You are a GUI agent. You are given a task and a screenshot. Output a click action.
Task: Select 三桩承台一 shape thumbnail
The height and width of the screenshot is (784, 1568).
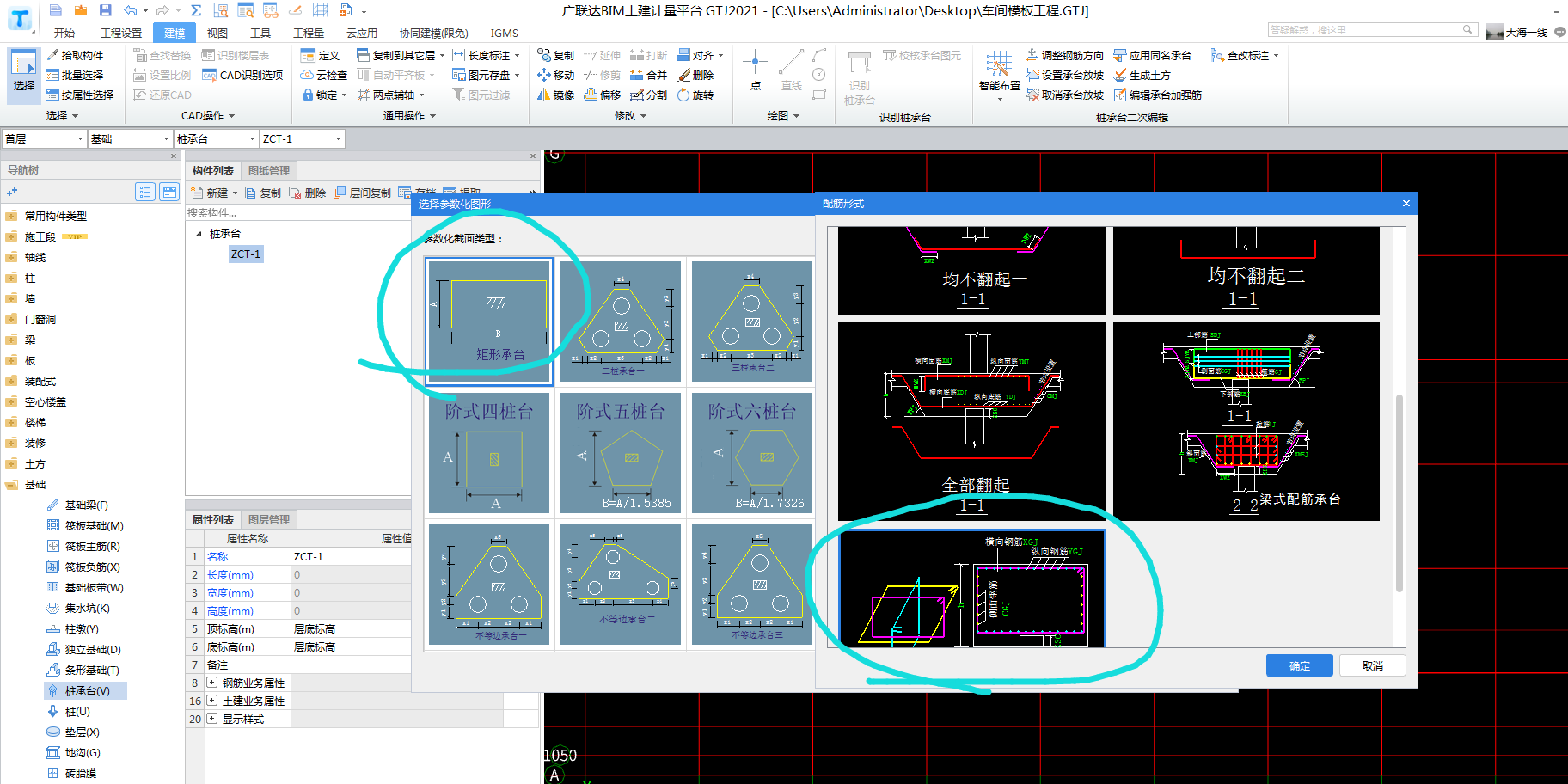tap(621, 321)
